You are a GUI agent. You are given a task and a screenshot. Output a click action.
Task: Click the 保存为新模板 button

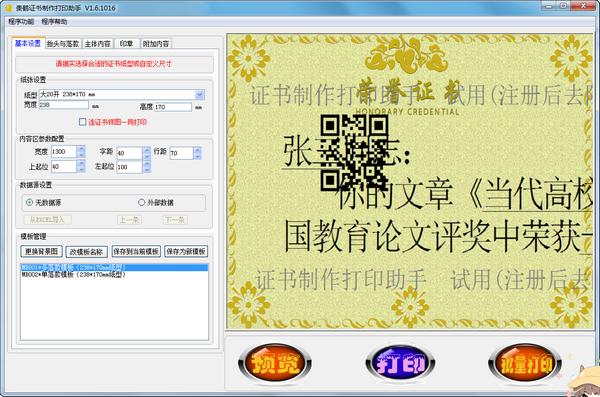pyautogui.click(x=186, y=252)
